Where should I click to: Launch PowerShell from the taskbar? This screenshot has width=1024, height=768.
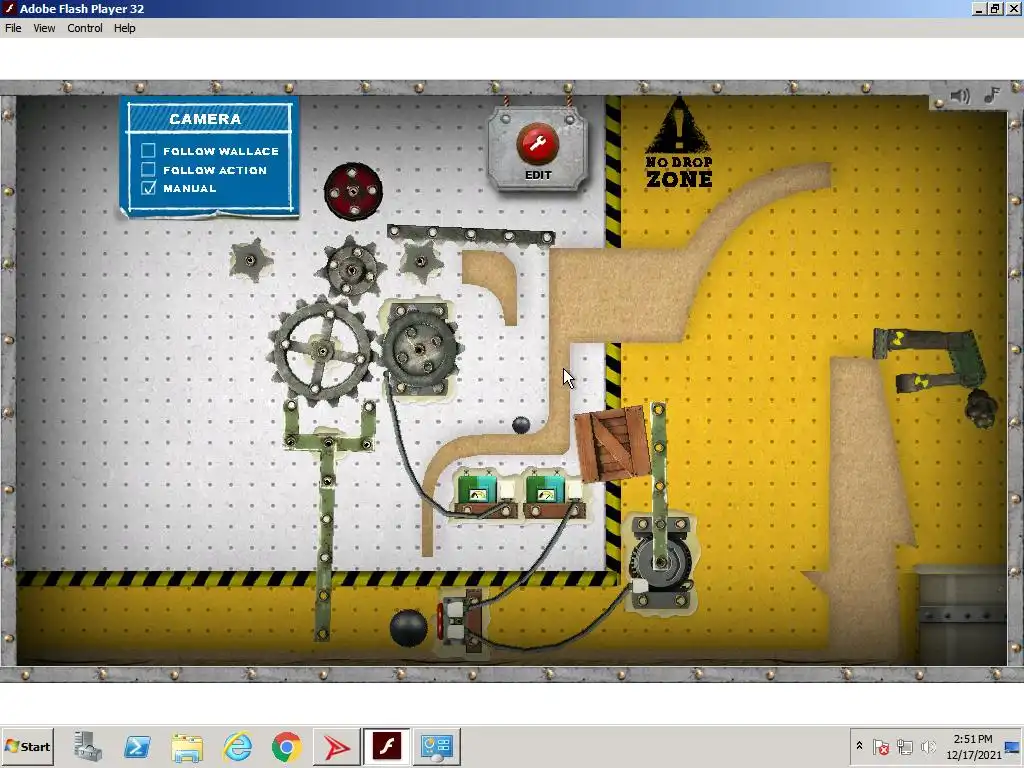137,746
